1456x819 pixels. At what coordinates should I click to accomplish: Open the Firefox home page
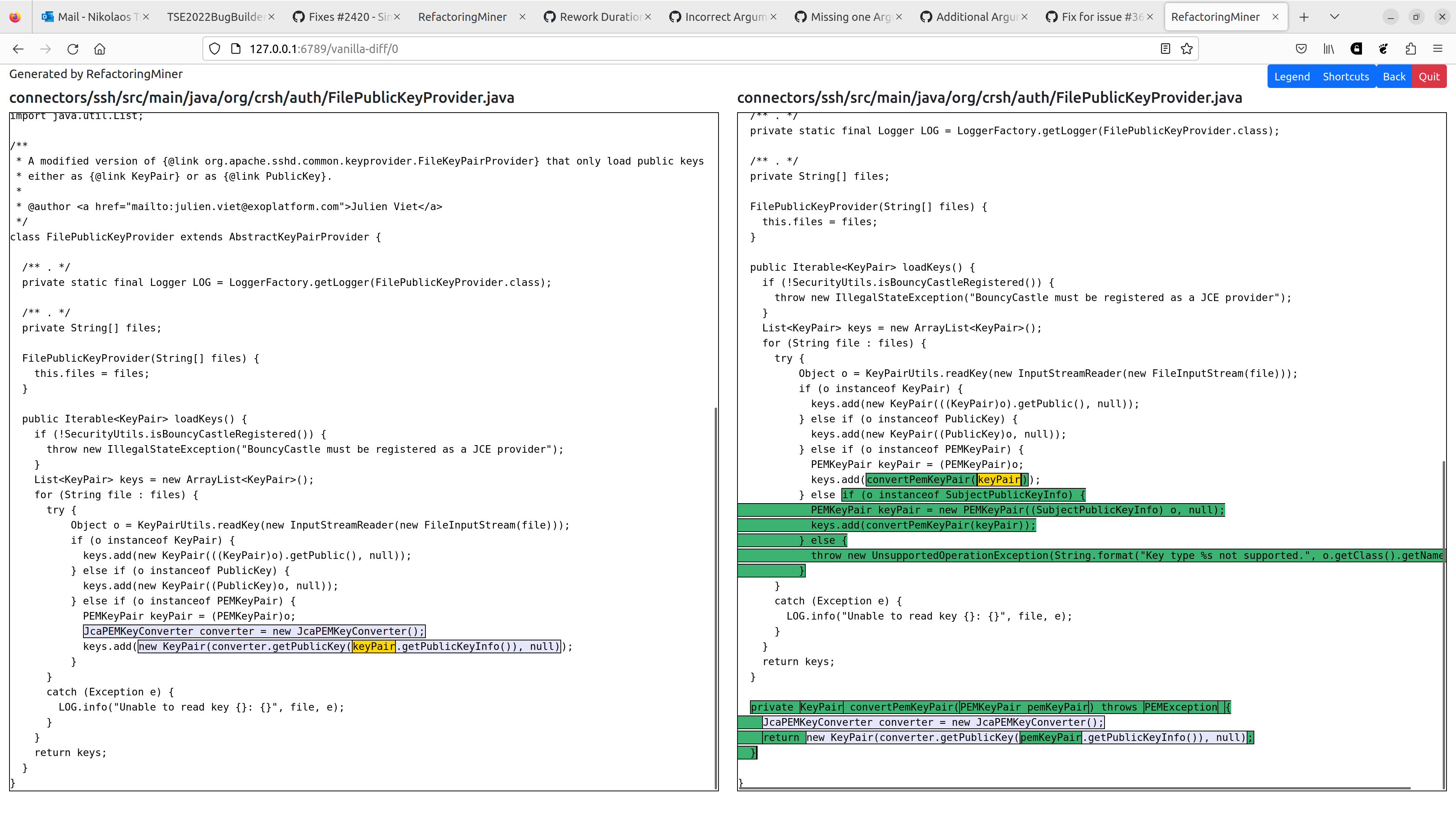point(100,49)
